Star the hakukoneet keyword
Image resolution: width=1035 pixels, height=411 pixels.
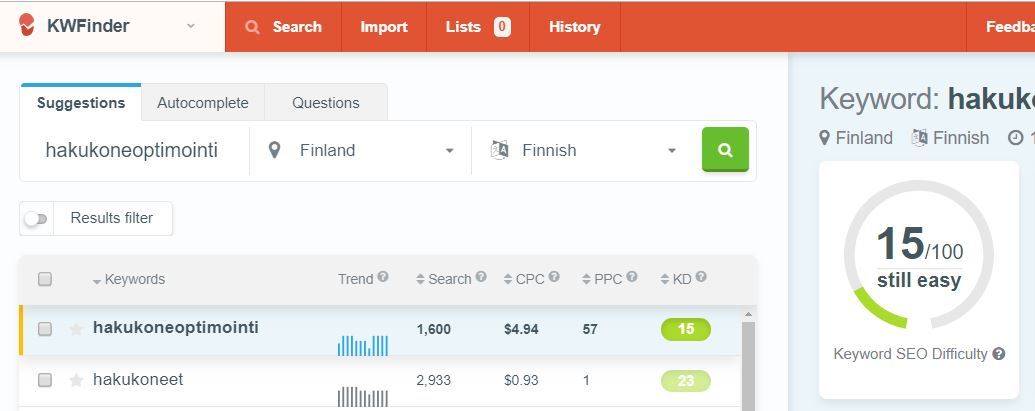pos(77,380)
